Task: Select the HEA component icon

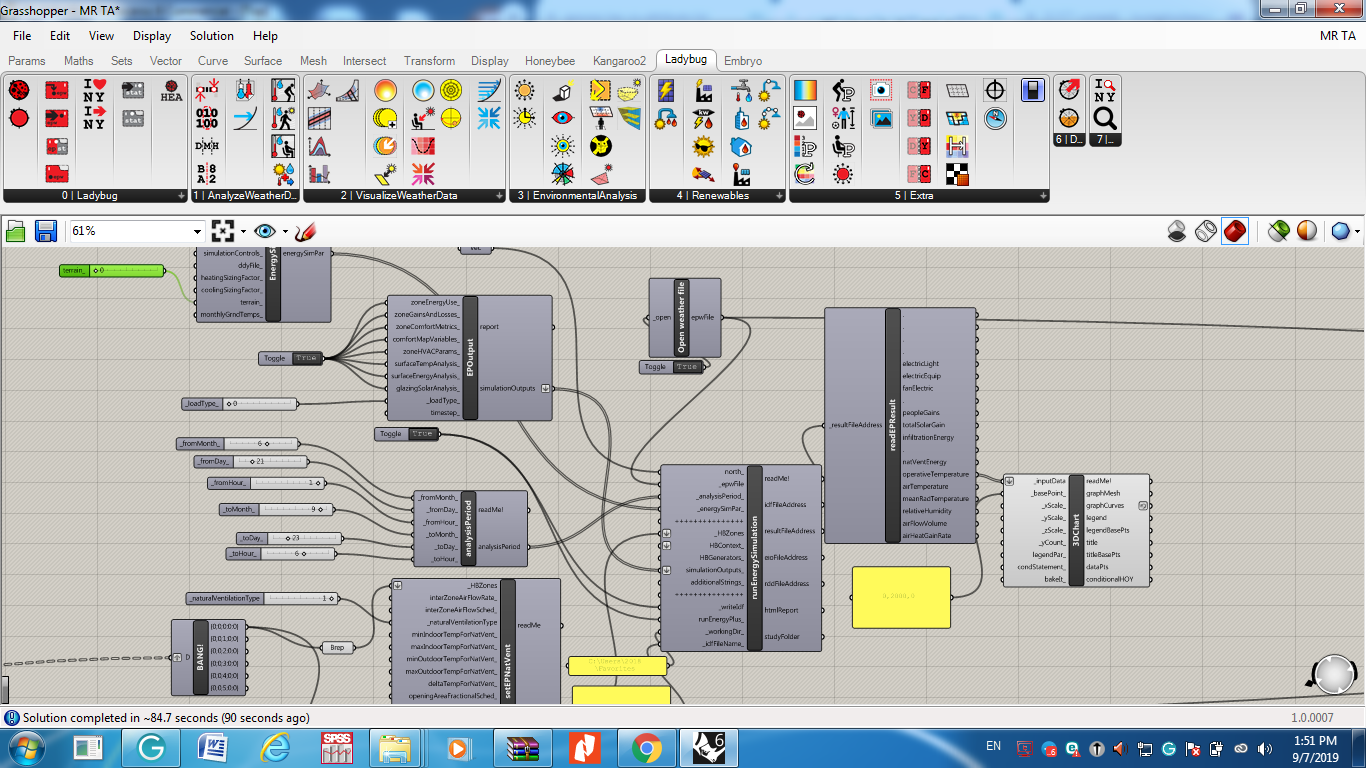Action: 172,91
